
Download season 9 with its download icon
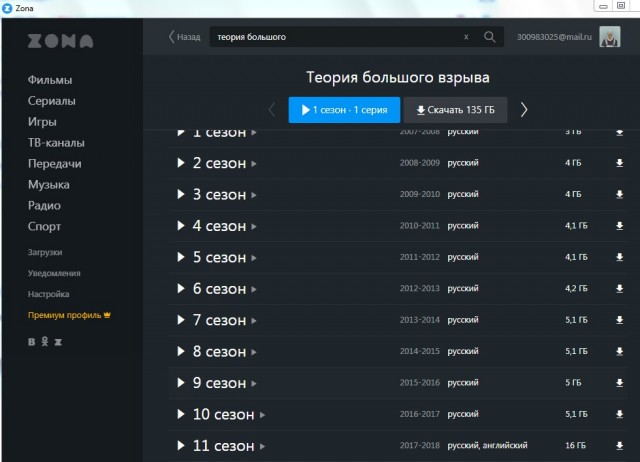tap(619, 383)
